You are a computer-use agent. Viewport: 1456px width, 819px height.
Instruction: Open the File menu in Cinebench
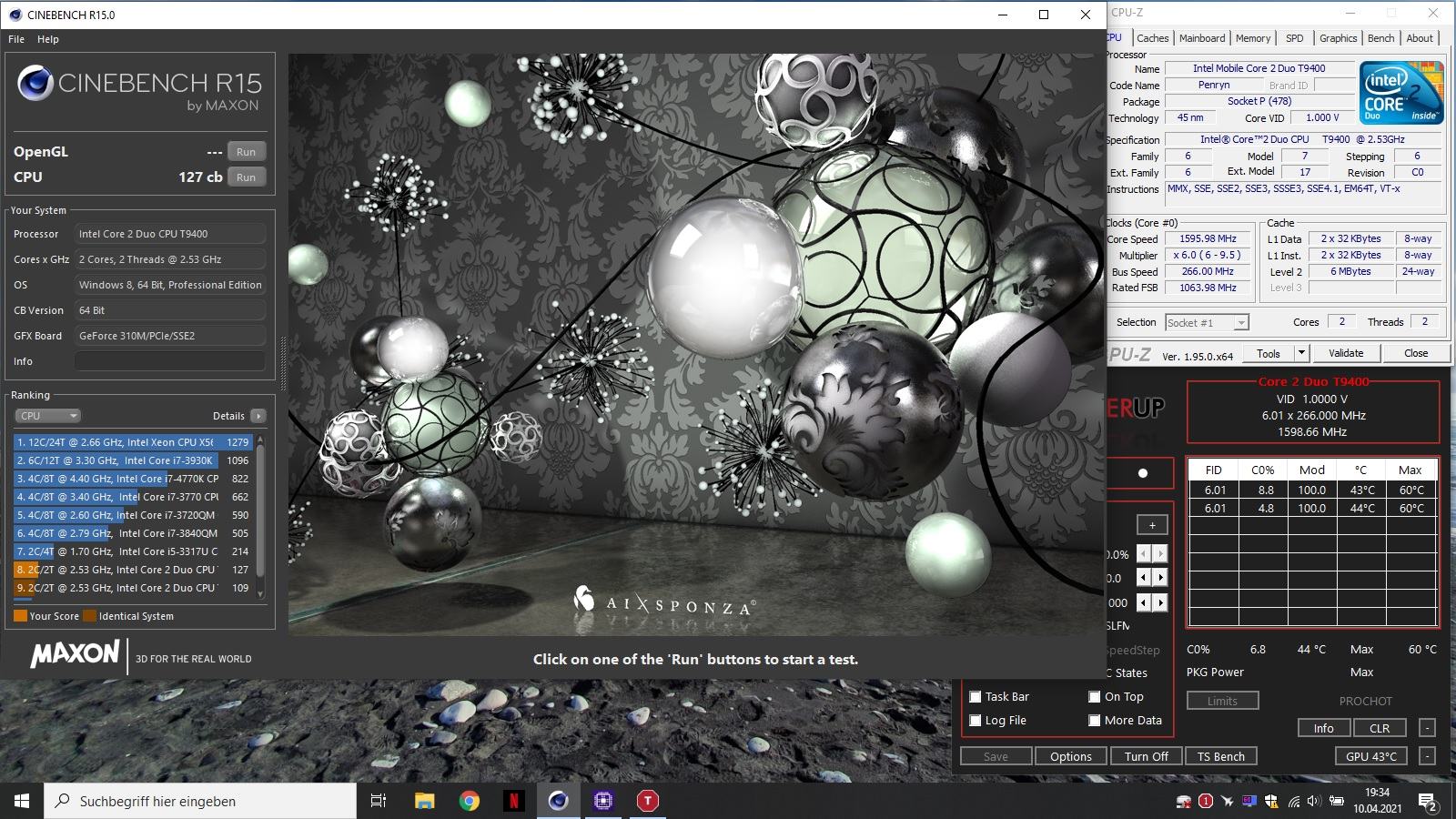click(16, 39)
